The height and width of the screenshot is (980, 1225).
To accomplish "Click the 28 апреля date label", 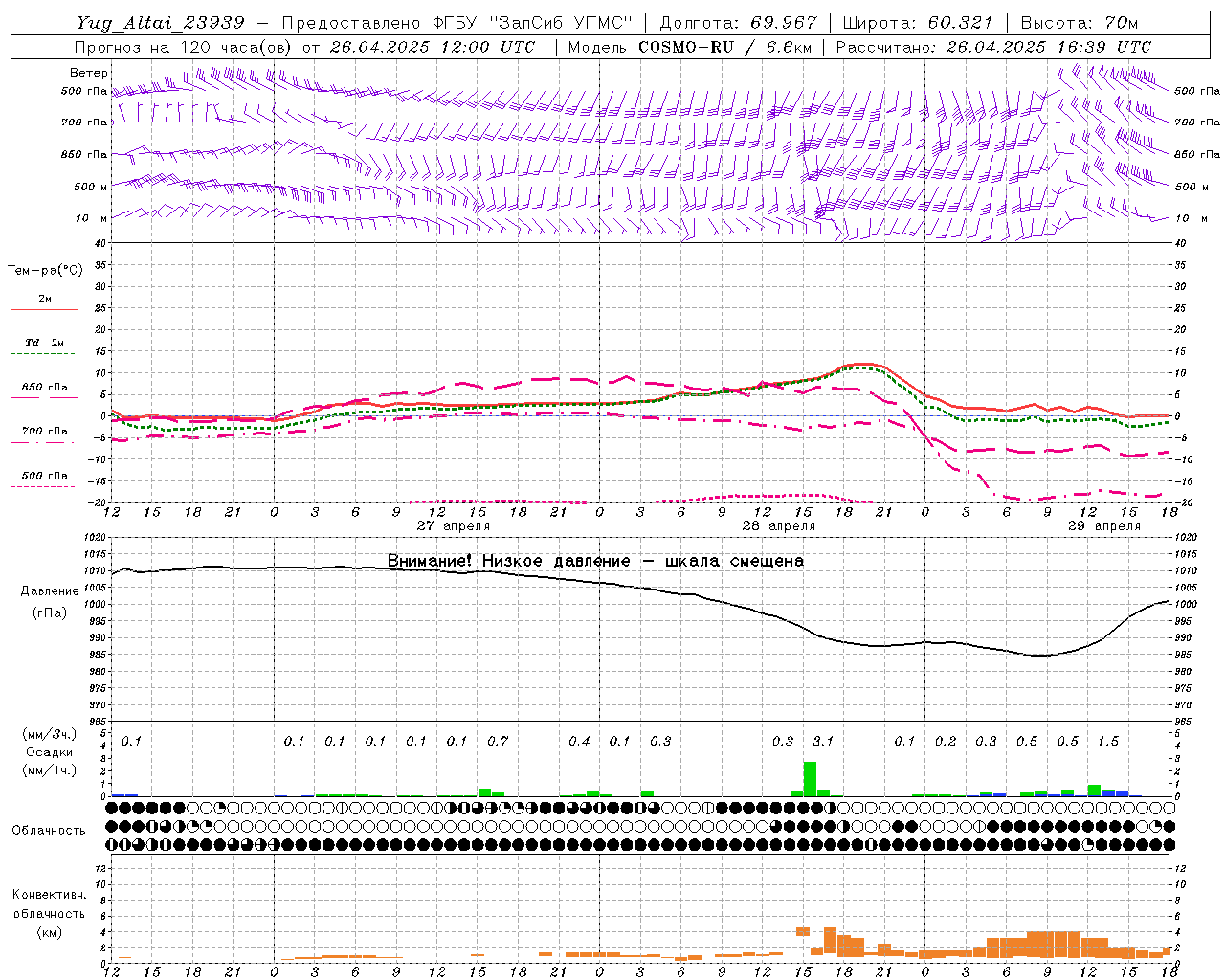I will coord(779,526).
